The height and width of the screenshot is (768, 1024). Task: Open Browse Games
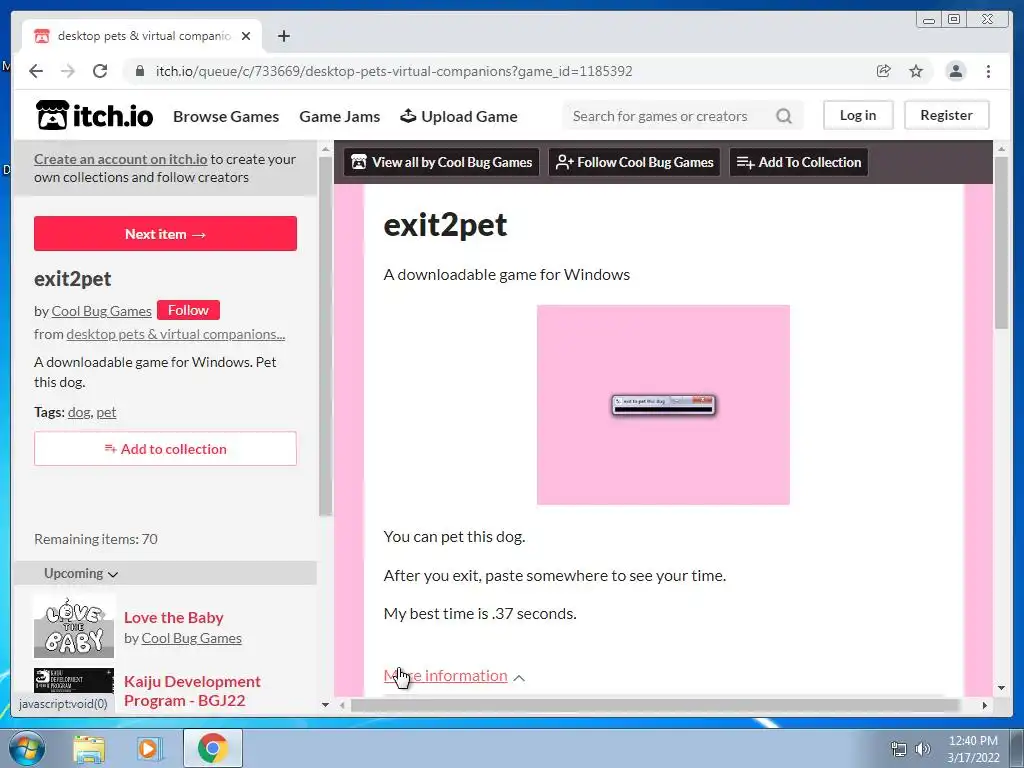[226, 117]
